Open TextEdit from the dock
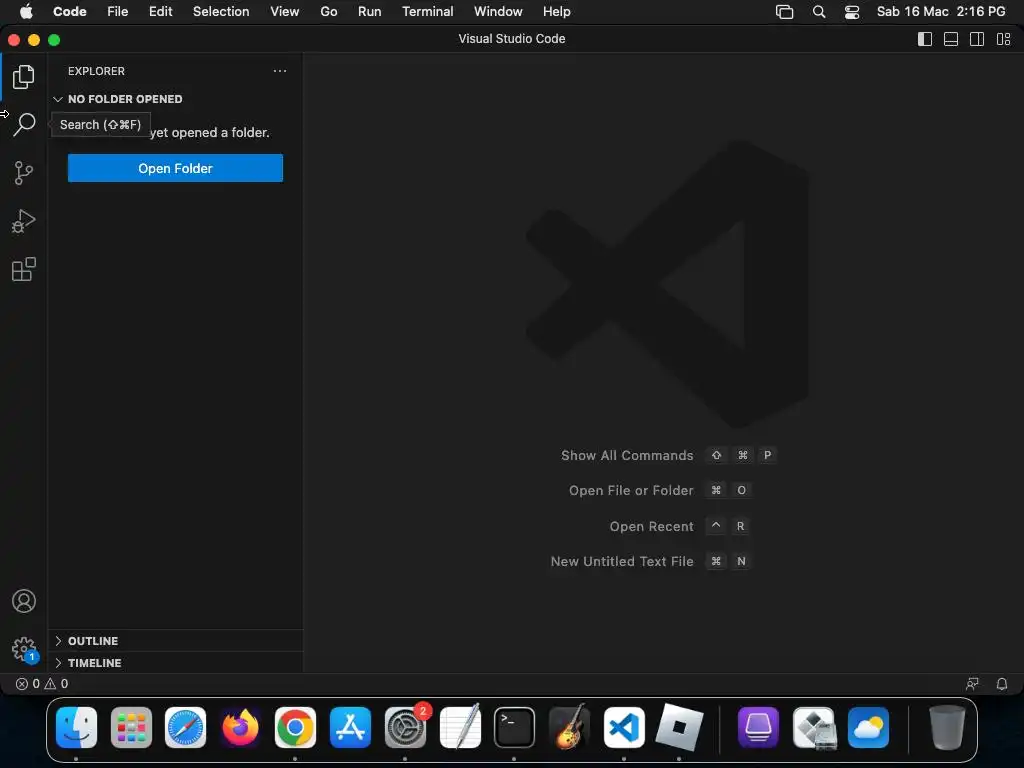The image size is (1024, 768). point(460,728)
